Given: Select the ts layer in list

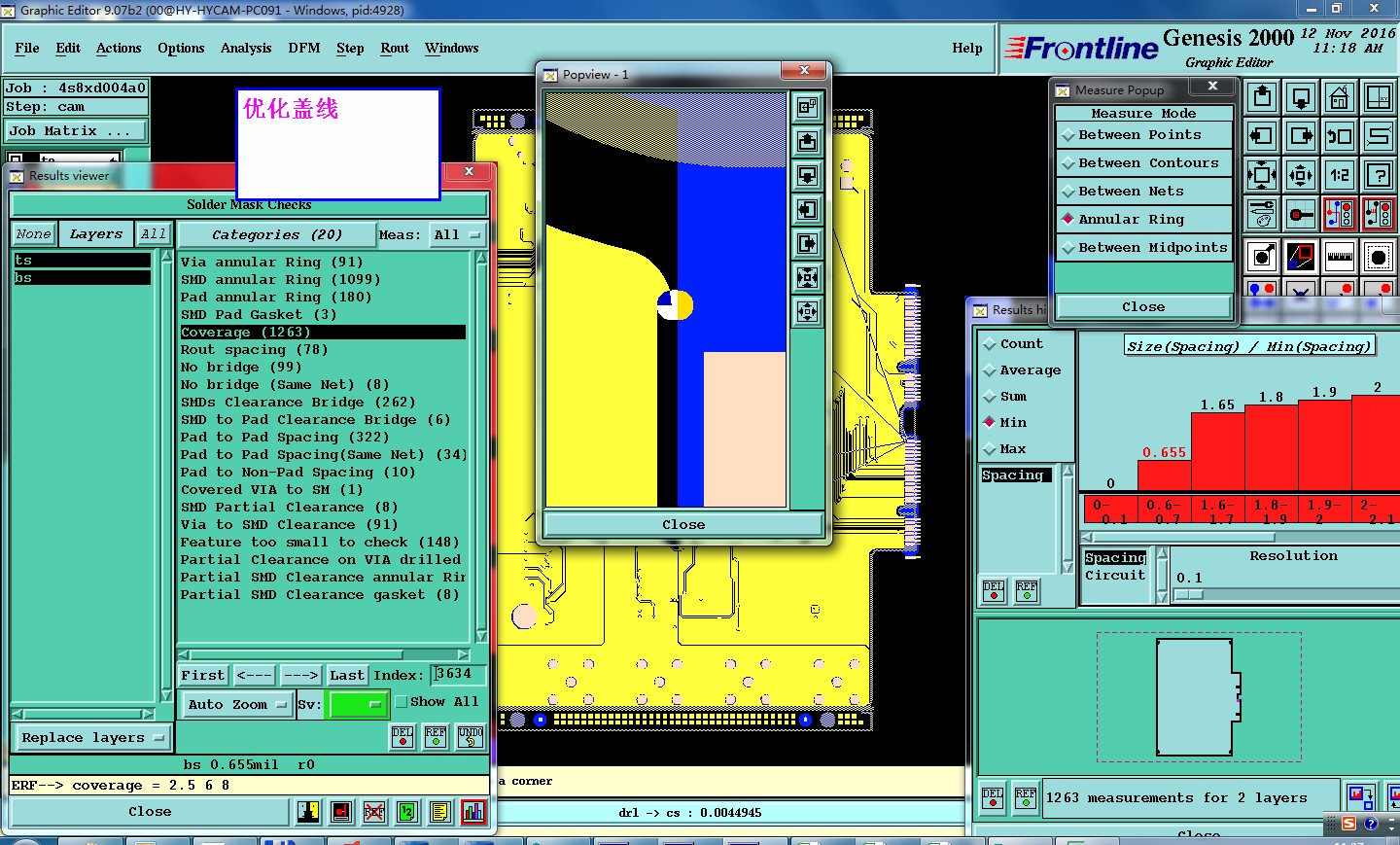Looking at the screenshot, I should coord(83,261).
